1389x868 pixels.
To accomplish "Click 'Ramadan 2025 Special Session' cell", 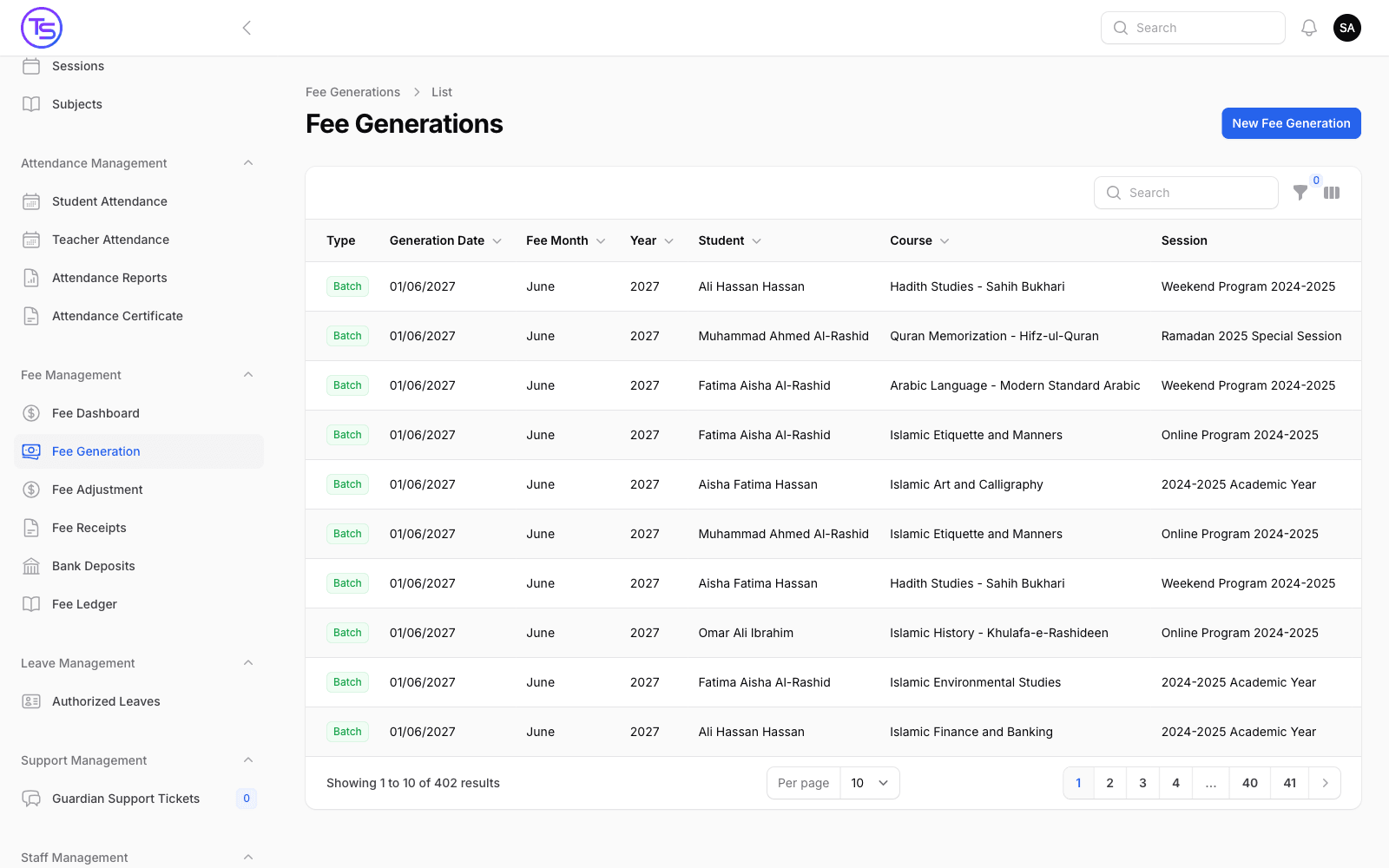I will (x=1251, y=336).
